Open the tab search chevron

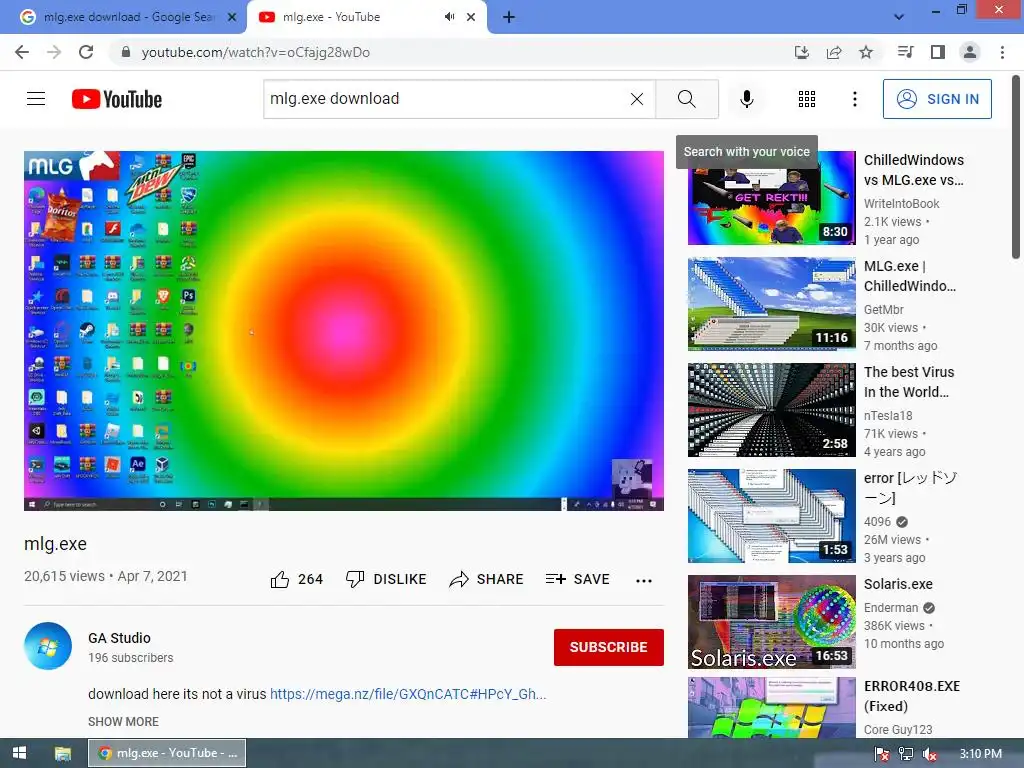point(899,17)
